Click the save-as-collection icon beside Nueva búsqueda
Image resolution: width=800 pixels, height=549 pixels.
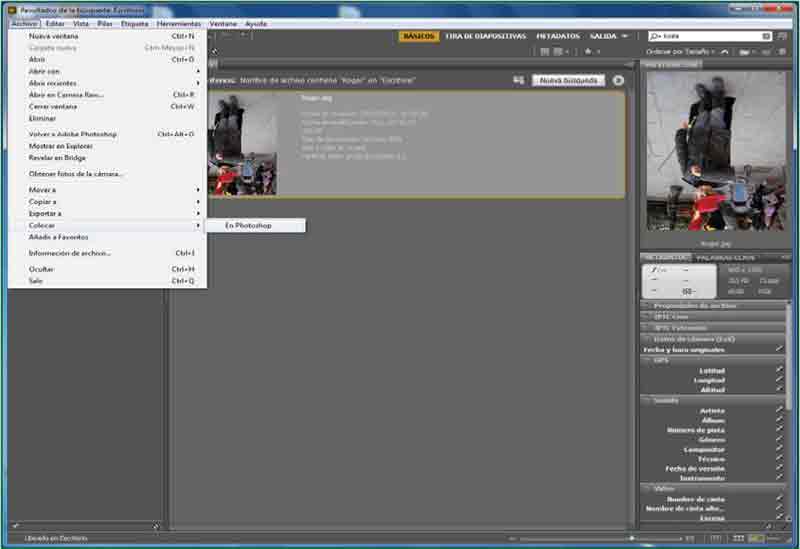click(518, 80)
